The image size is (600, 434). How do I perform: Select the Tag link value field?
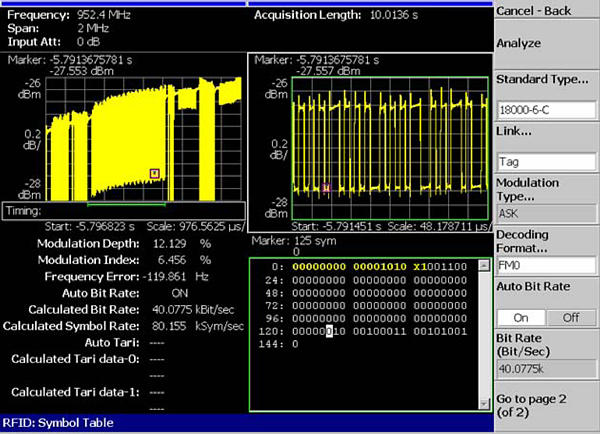[545, 161]
